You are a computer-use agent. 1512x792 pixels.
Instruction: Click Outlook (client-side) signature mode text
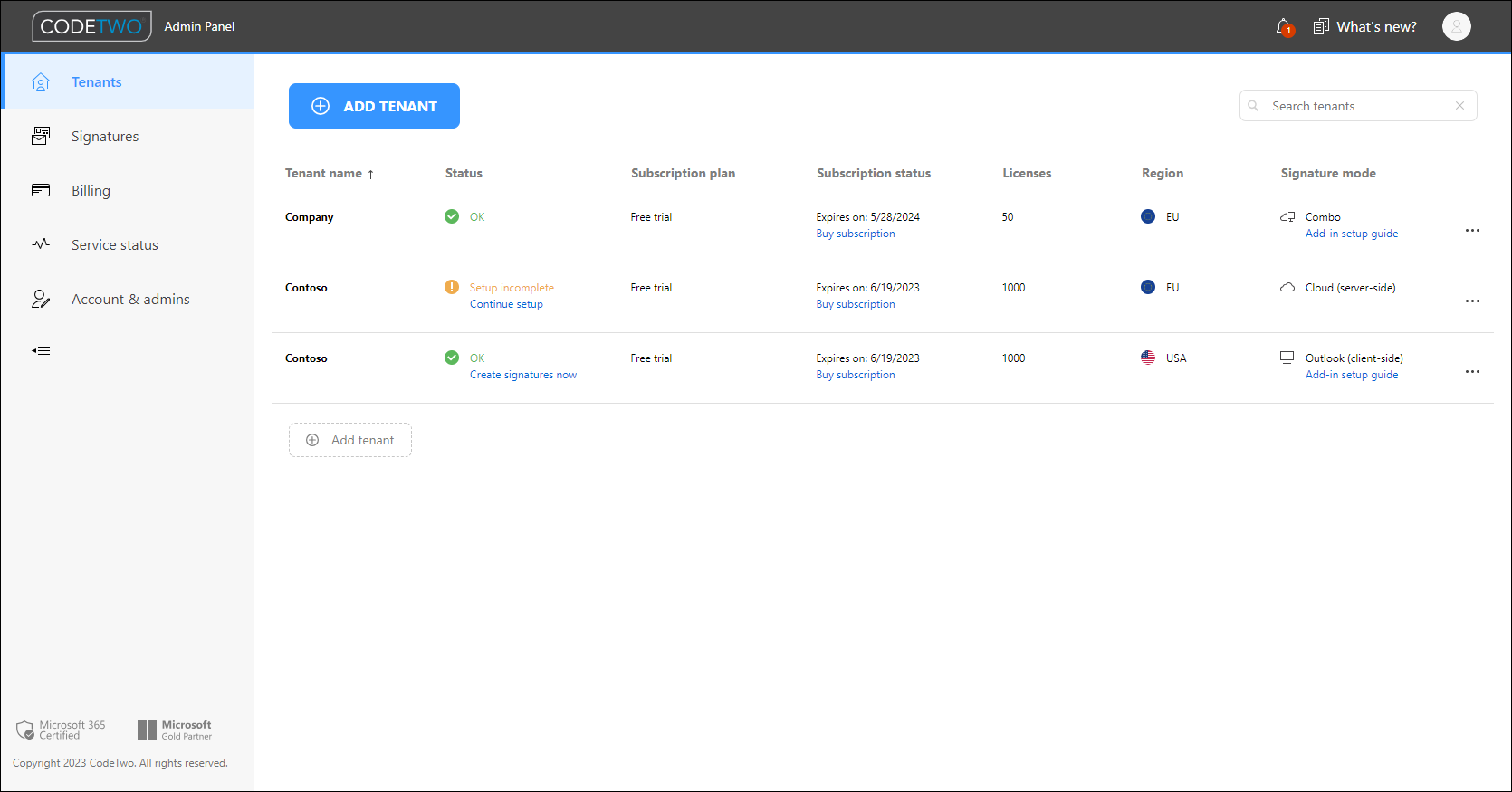click(x=1354, y=358)
